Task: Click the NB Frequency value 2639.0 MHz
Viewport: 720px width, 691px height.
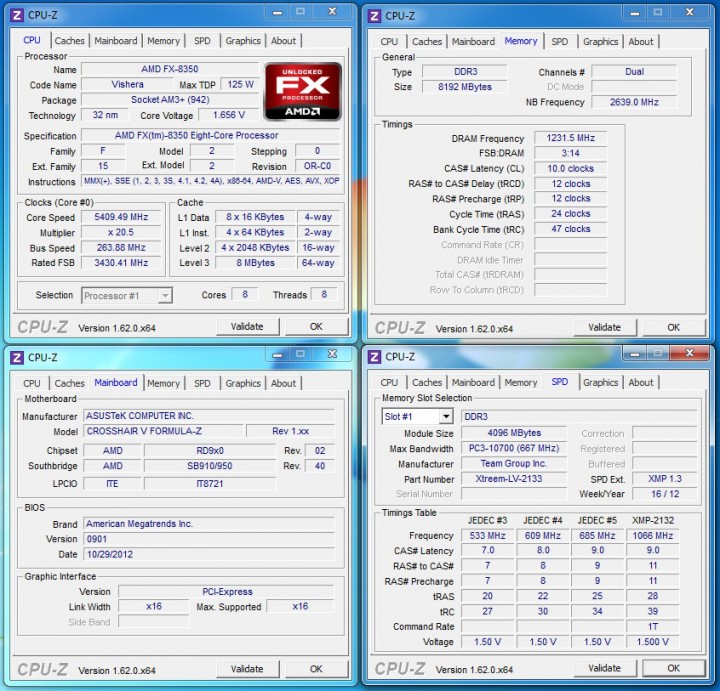Action: coord(634,102)
